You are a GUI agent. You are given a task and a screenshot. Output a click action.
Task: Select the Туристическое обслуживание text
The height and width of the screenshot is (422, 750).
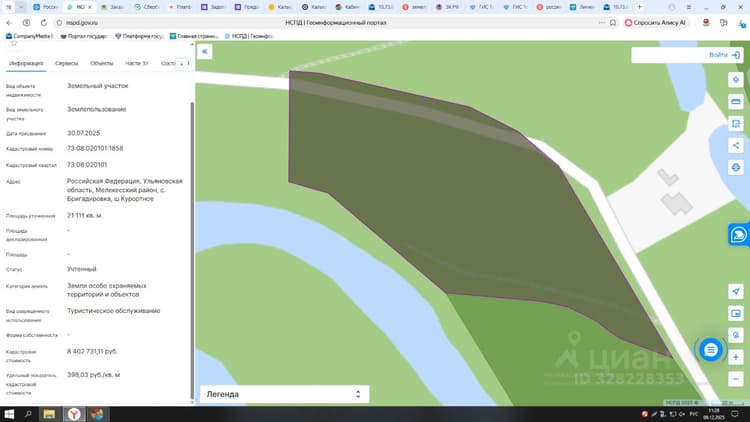[x=113, y=311]
